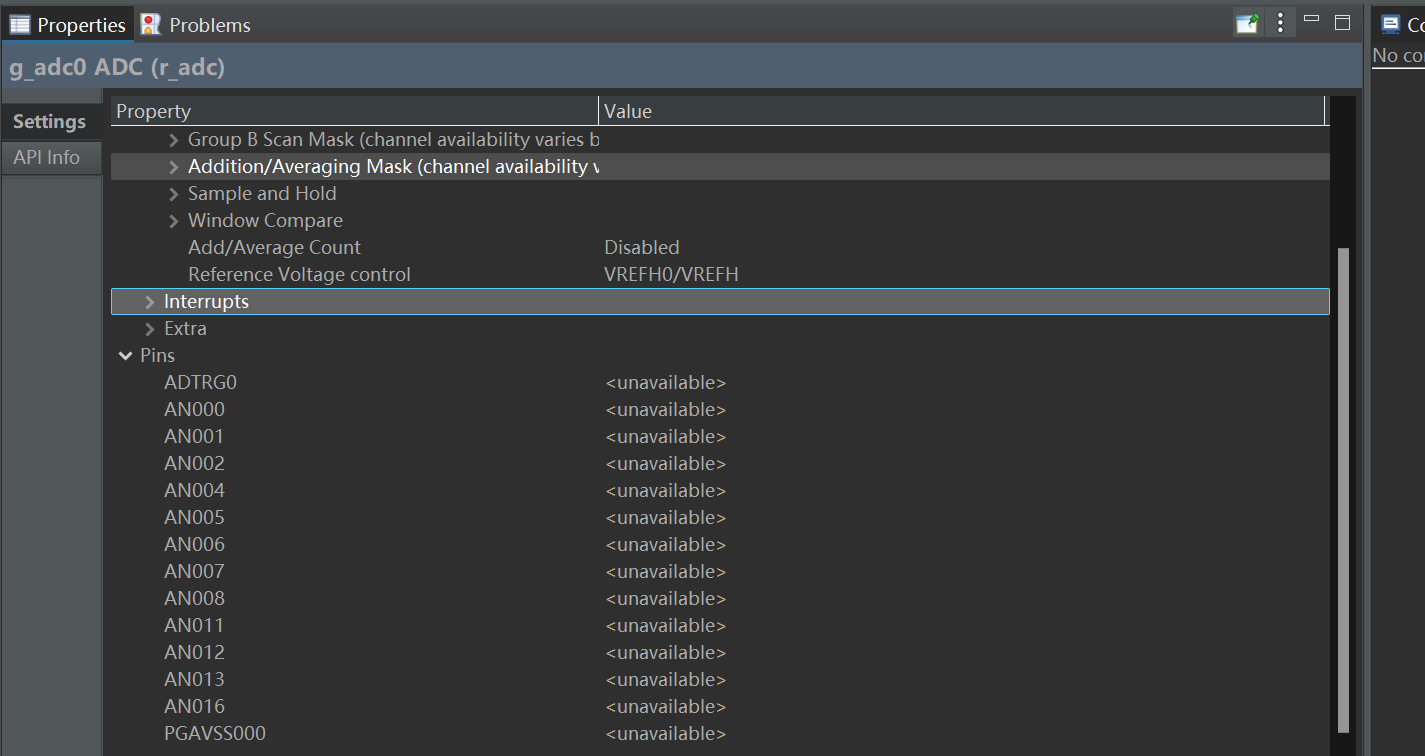Collapse the Pins category
1425x756 pixels.
126,356
